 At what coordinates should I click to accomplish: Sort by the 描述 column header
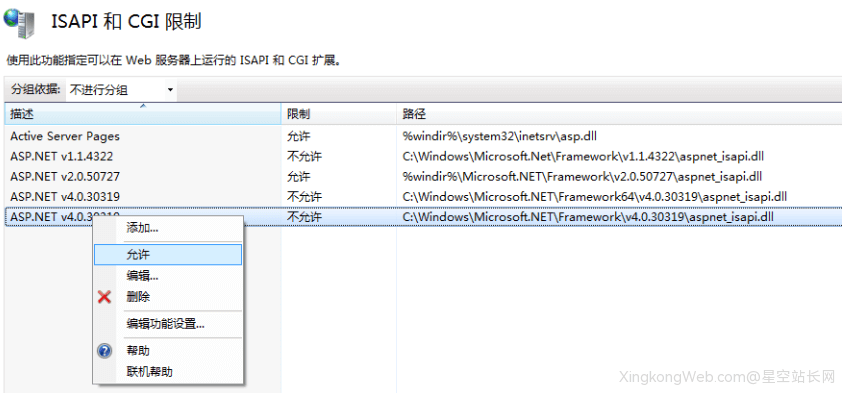click(142, 114)
